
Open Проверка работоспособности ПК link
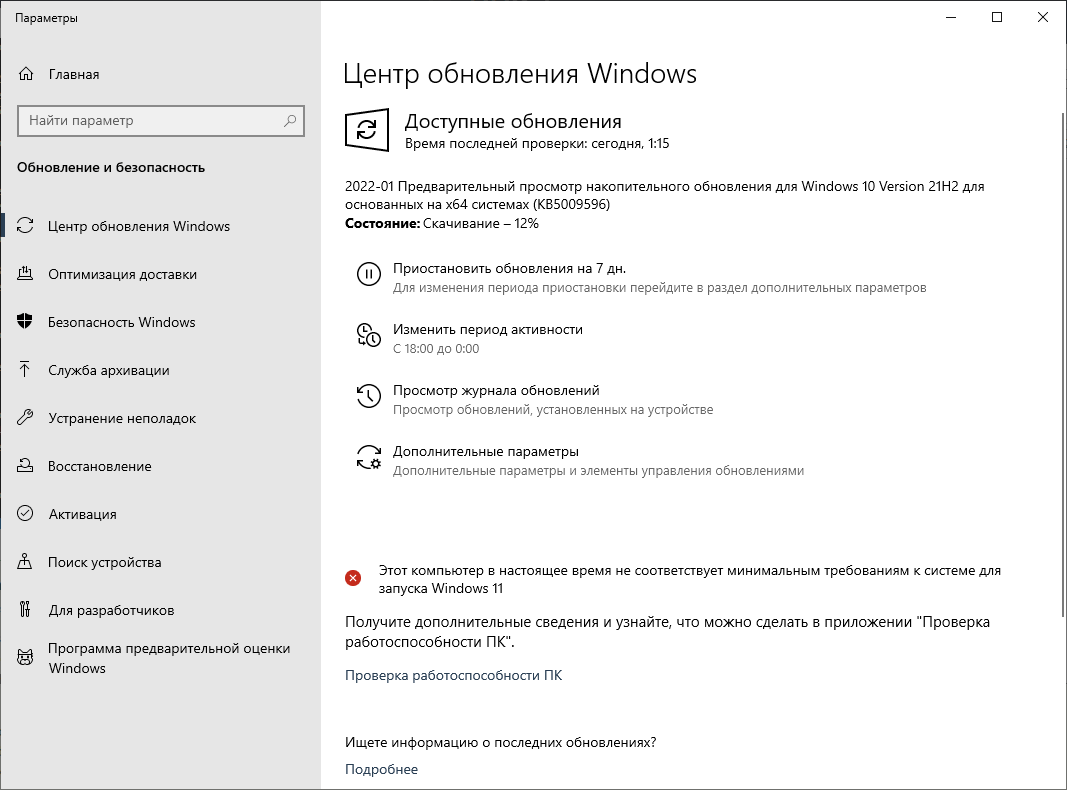tap(454, 675)
